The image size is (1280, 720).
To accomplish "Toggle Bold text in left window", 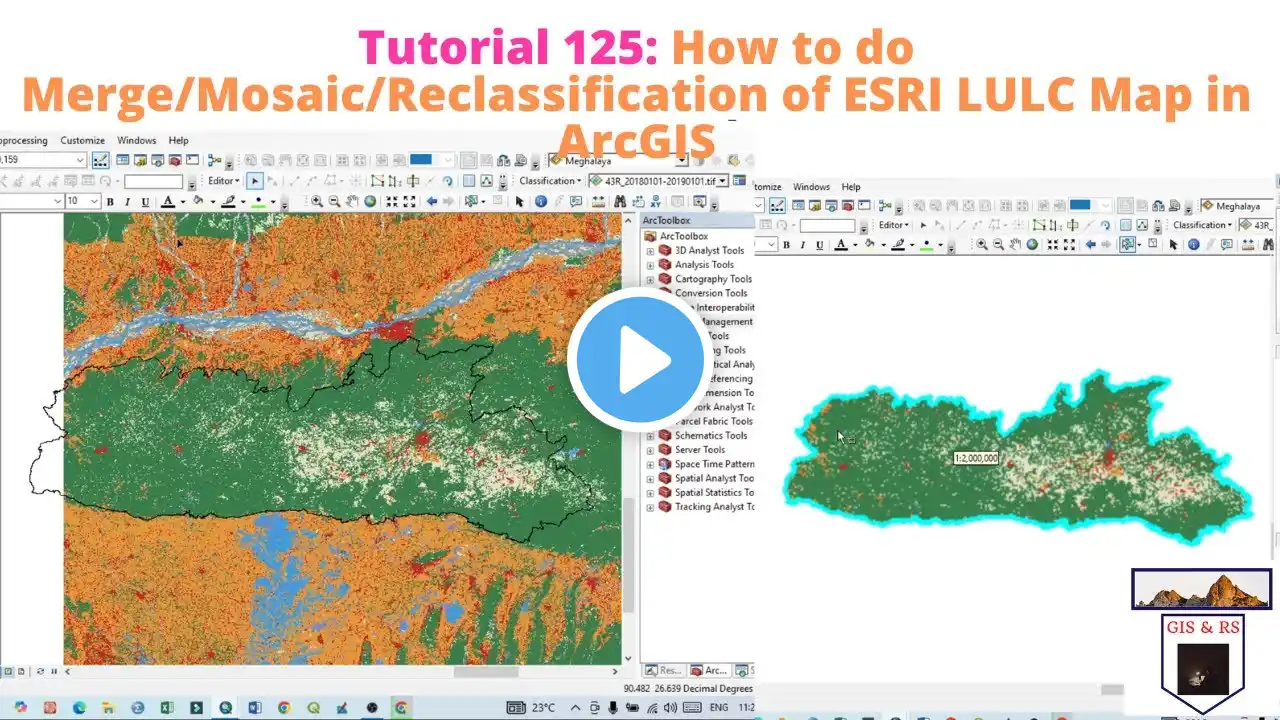I will tap(110, 201).
